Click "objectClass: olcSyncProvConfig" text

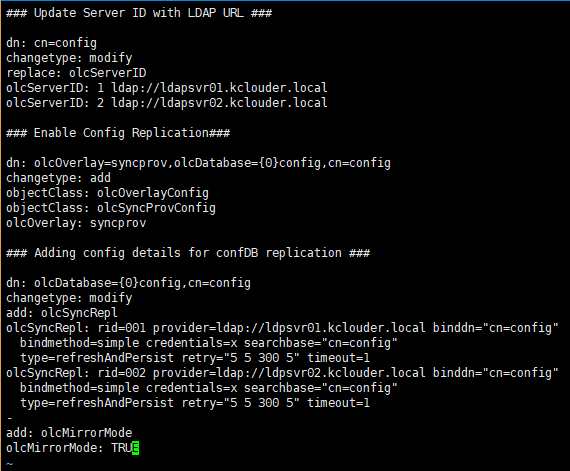tap(111, 208)
